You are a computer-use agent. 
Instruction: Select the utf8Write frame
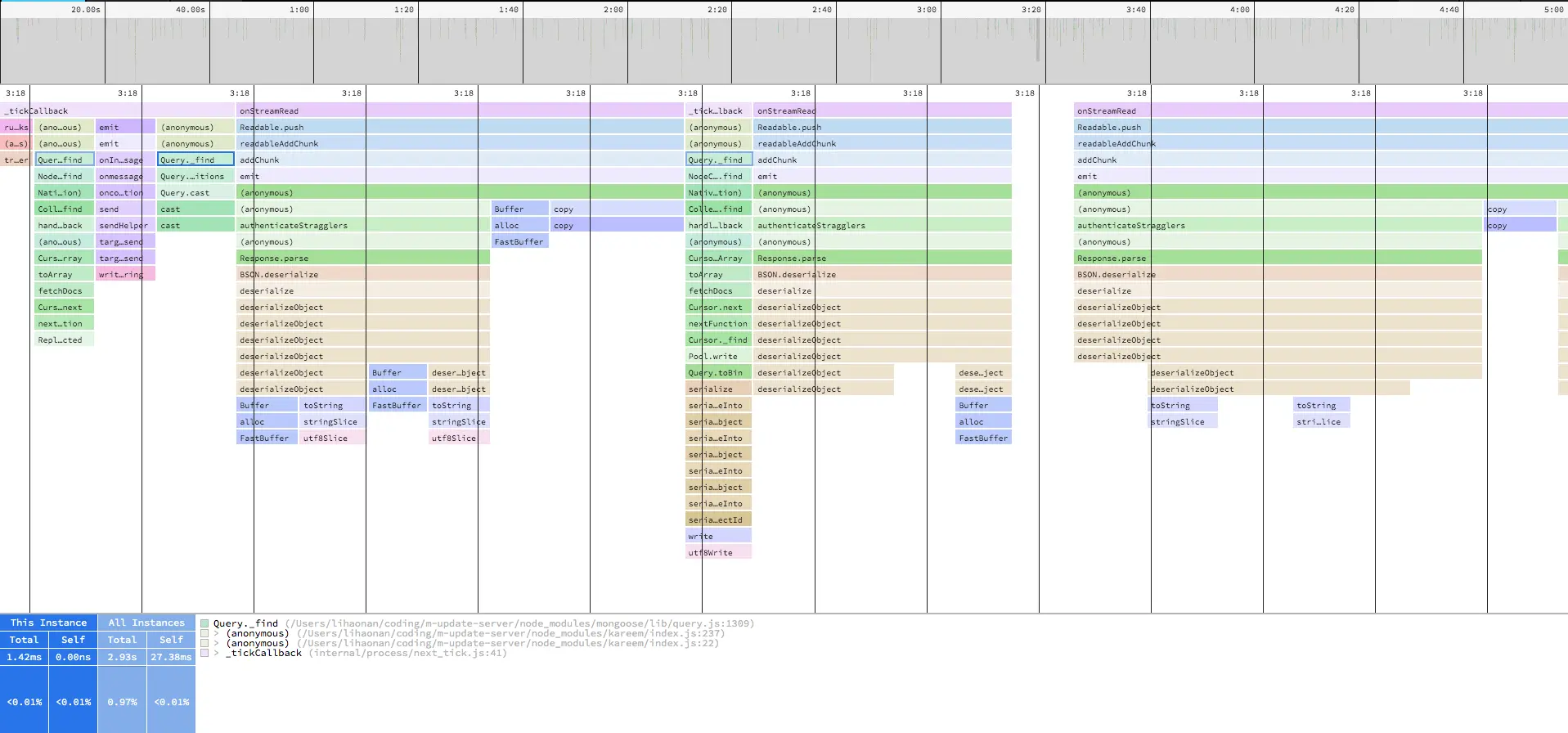click(718, 552)
